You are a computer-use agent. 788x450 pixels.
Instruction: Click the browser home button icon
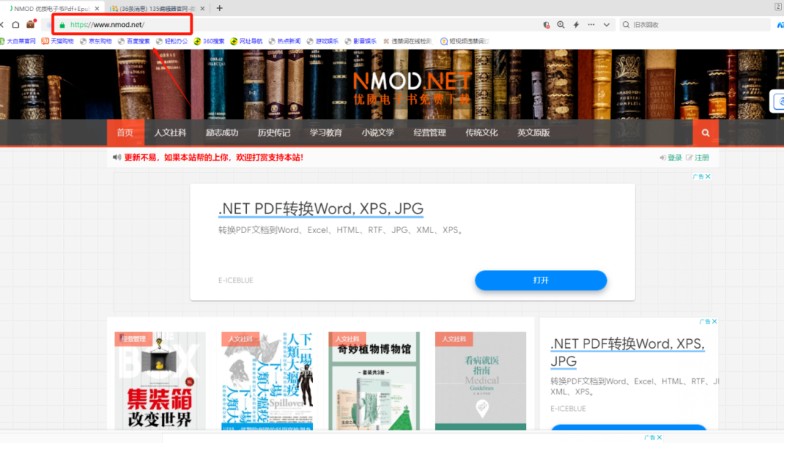pyautogui.click(x=15, y=24)
